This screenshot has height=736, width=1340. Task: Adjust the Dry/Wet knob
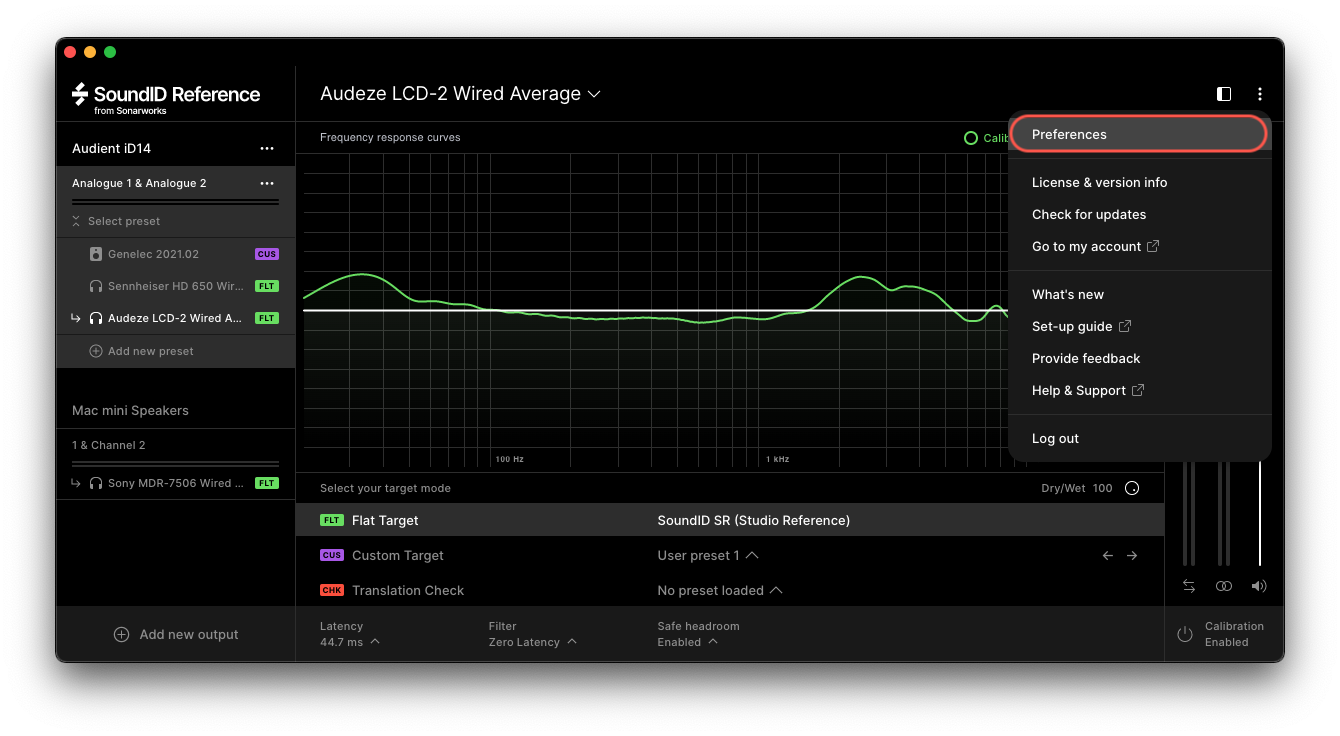point(1132,488)
